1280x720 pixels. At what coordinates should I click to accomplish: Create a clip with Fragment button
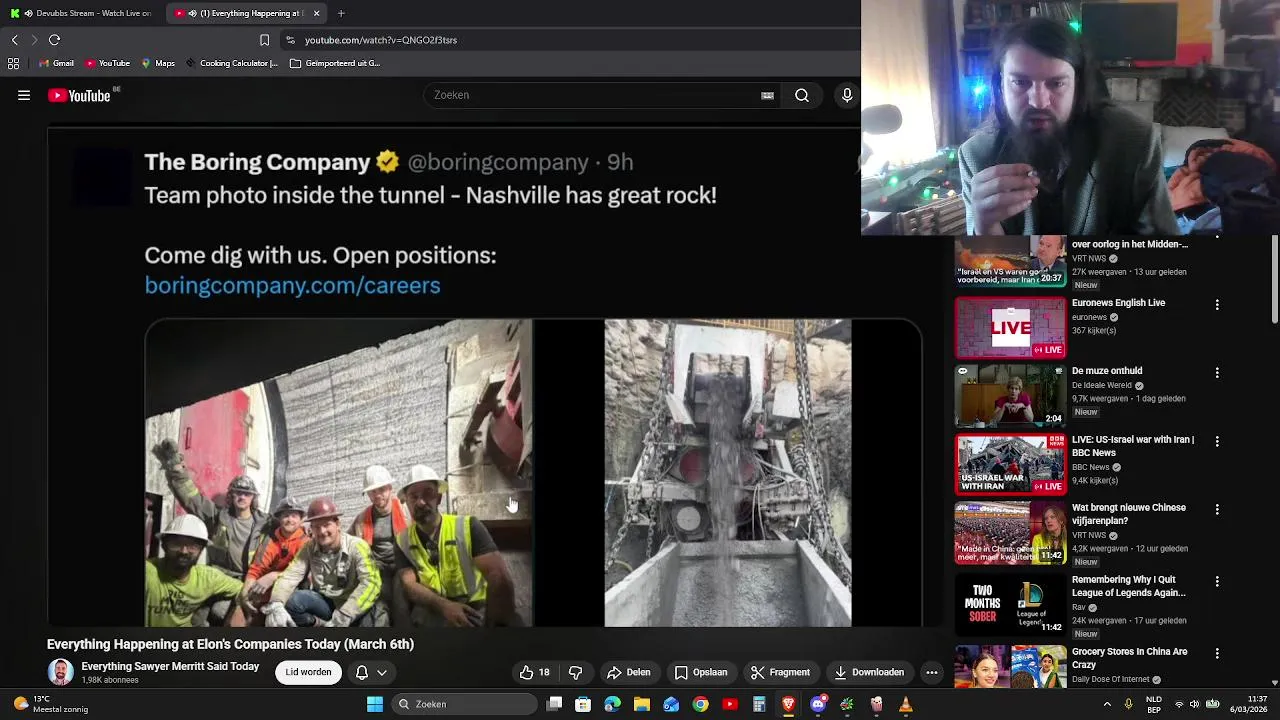point(780,673)
